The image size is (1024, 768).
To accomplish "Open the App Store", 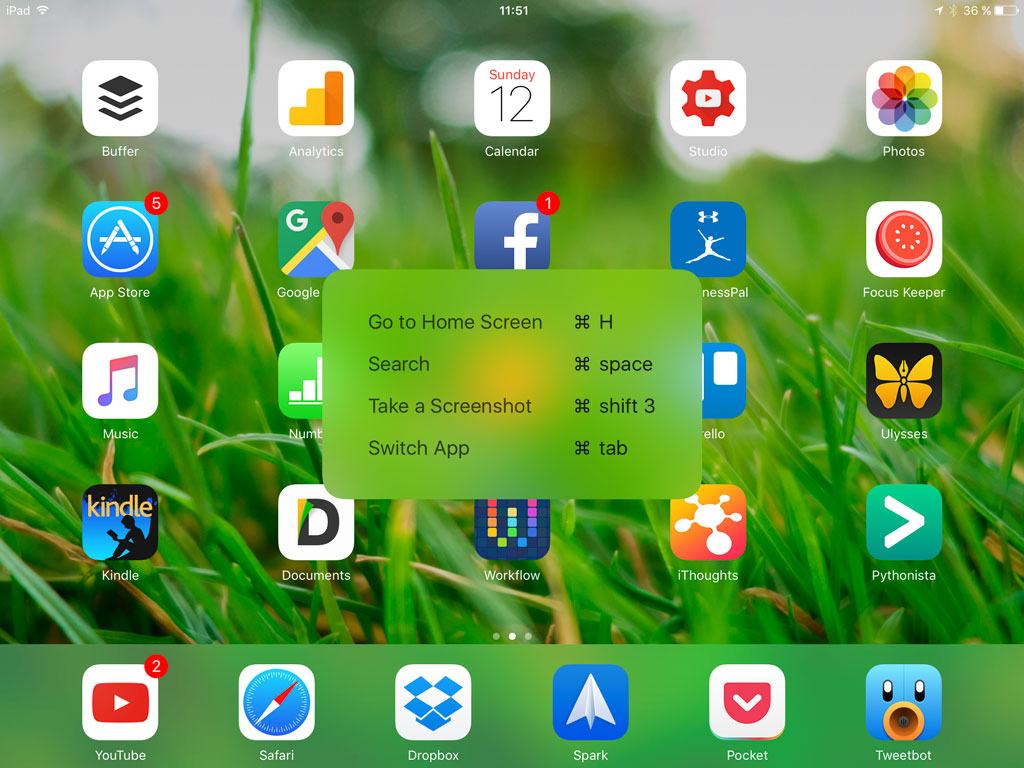I will click(120, 239).
